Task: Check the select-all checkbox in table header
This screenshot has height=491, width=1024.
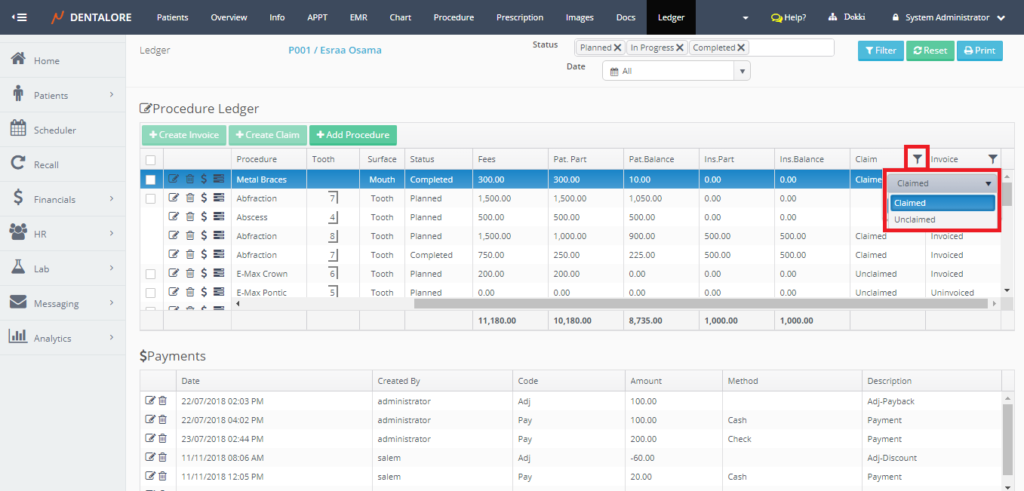Action: 150,159
